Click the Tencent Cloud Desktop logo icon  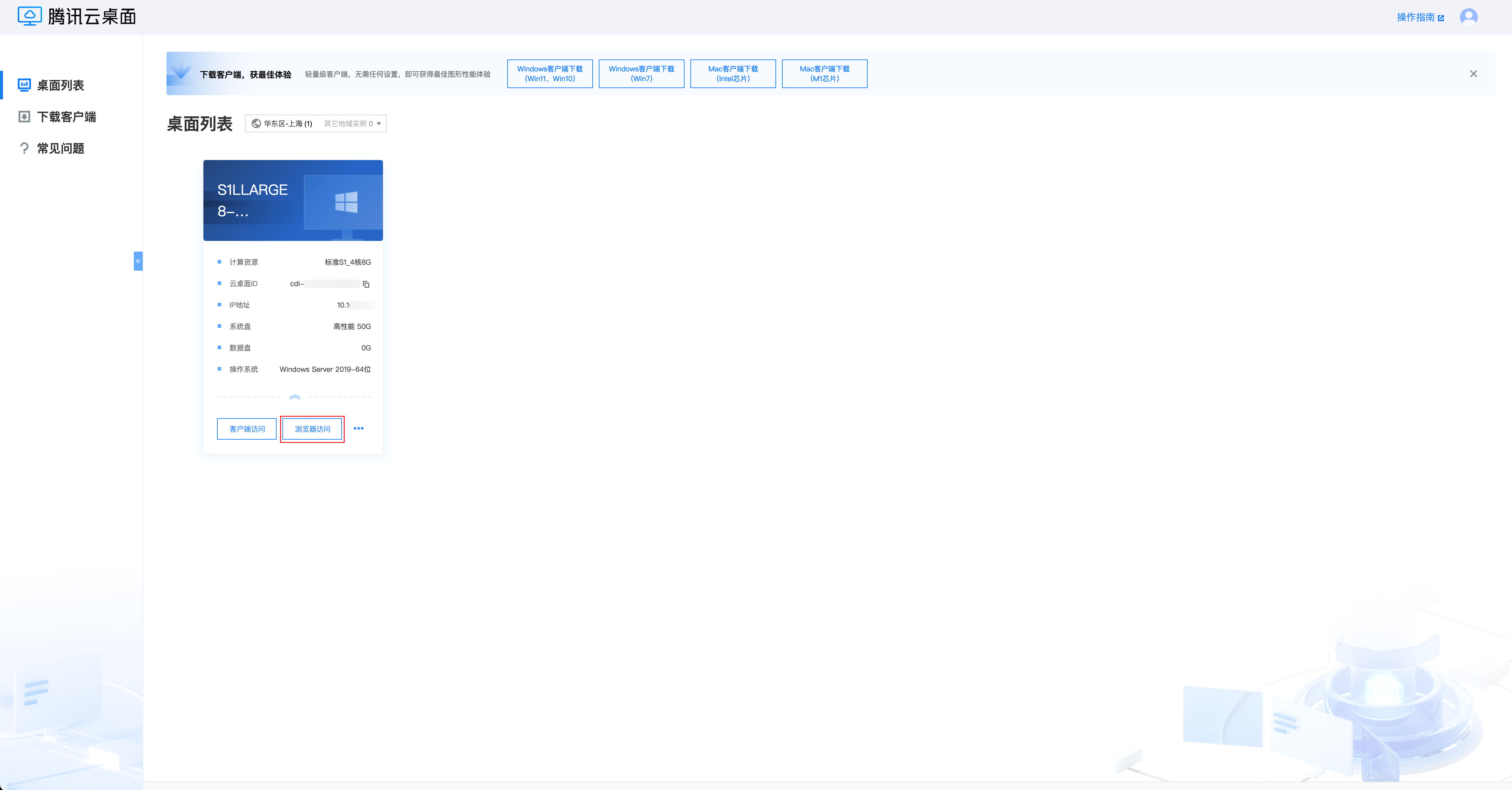pyautogui.click(x=29, y=16)
